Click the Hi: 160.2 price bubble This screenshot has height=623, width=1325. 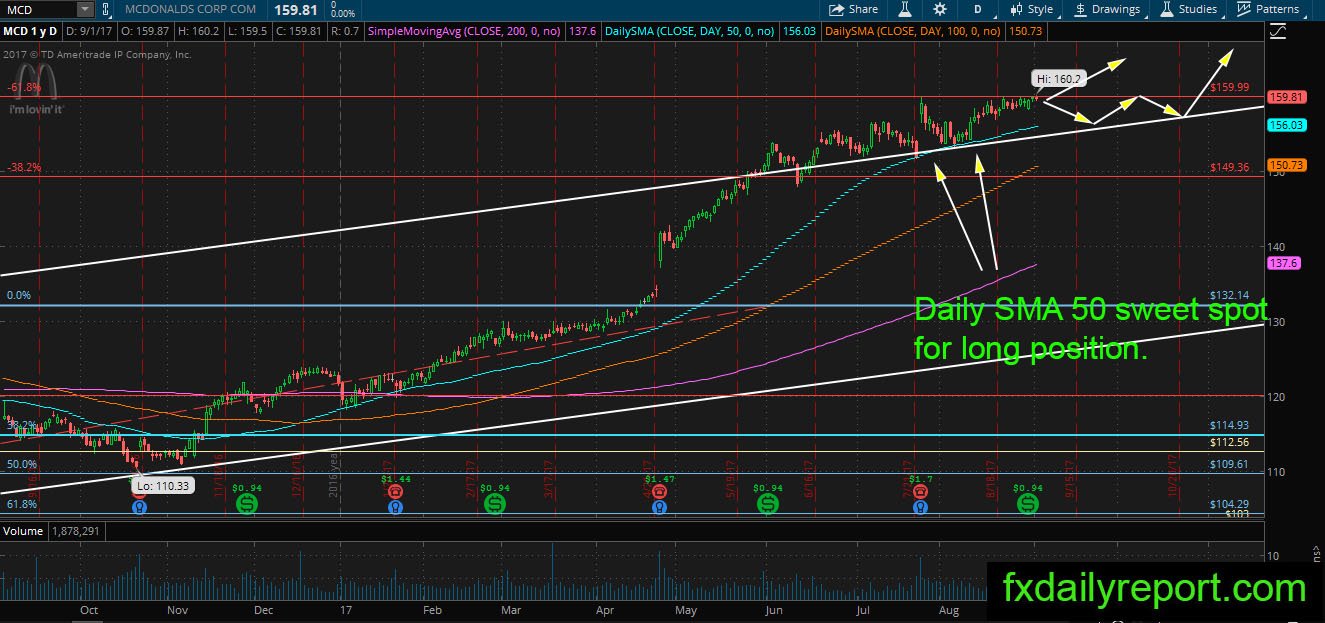pyautogui.click(x=1059, y=76)
